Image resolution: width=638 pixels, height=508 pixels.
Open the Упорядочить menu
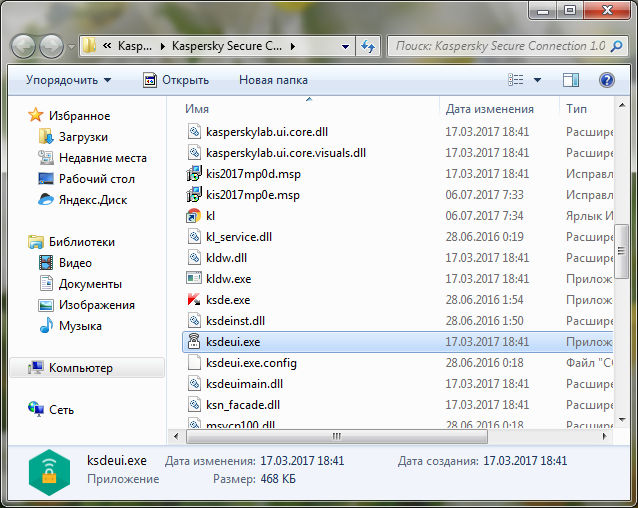click(x=68, y=80)
